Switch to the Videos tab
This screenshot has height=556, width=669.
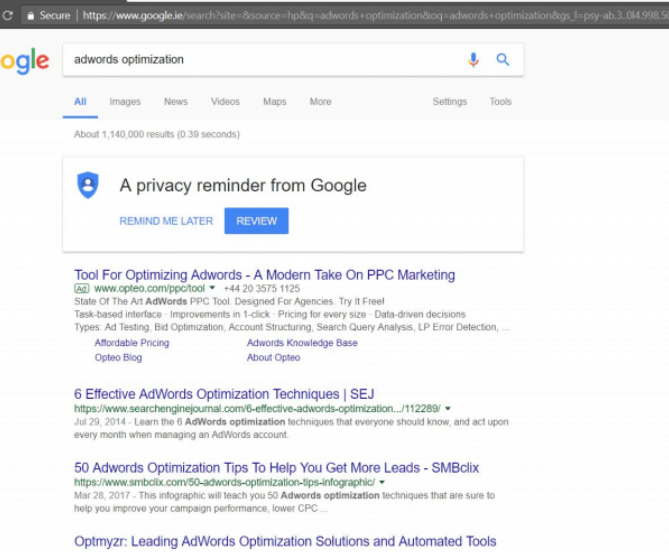tap(225, 102)
